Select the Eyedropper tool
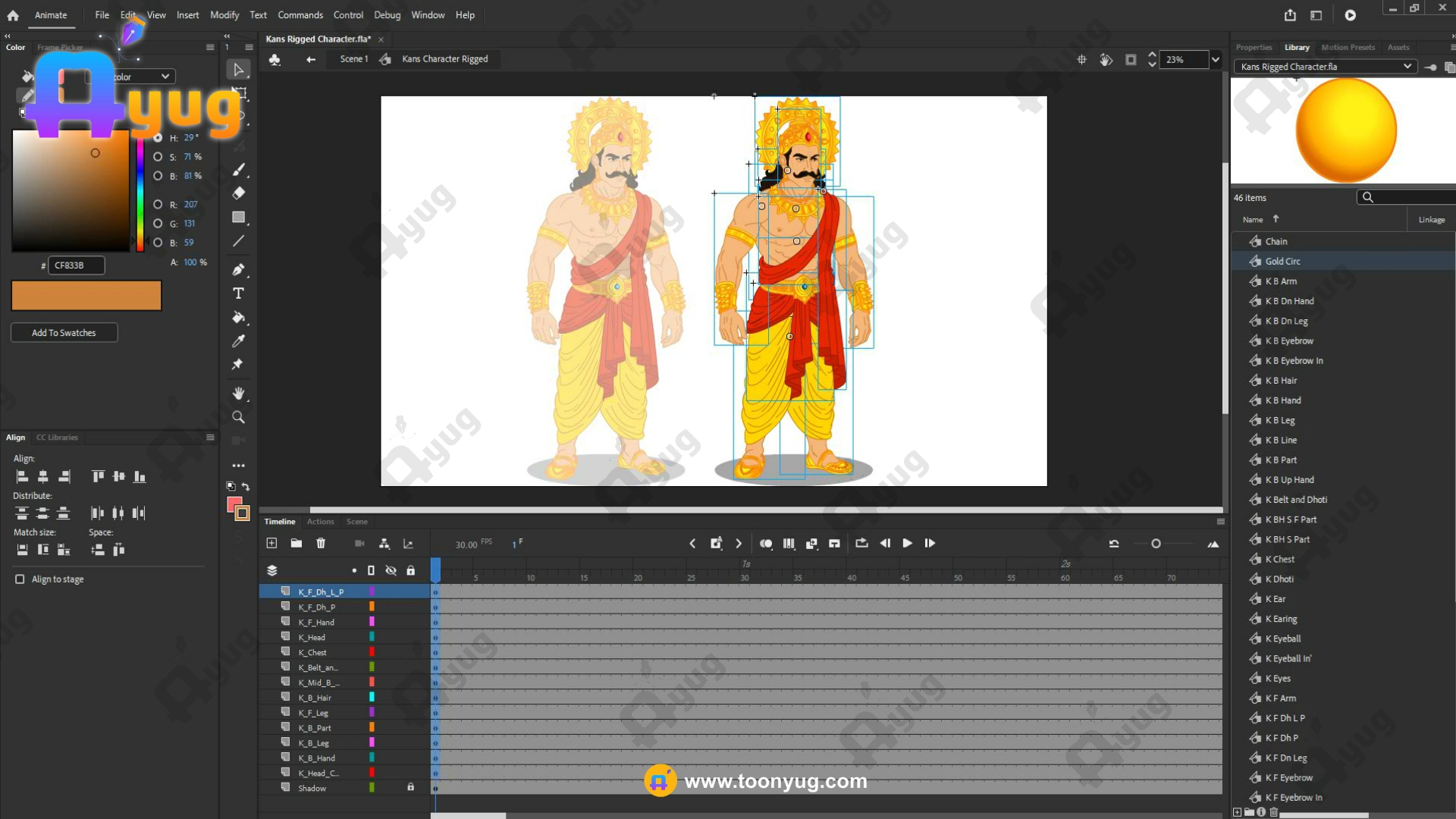Image resolution: width=1456 pixels, height=819 pixels. pos(238,340)
